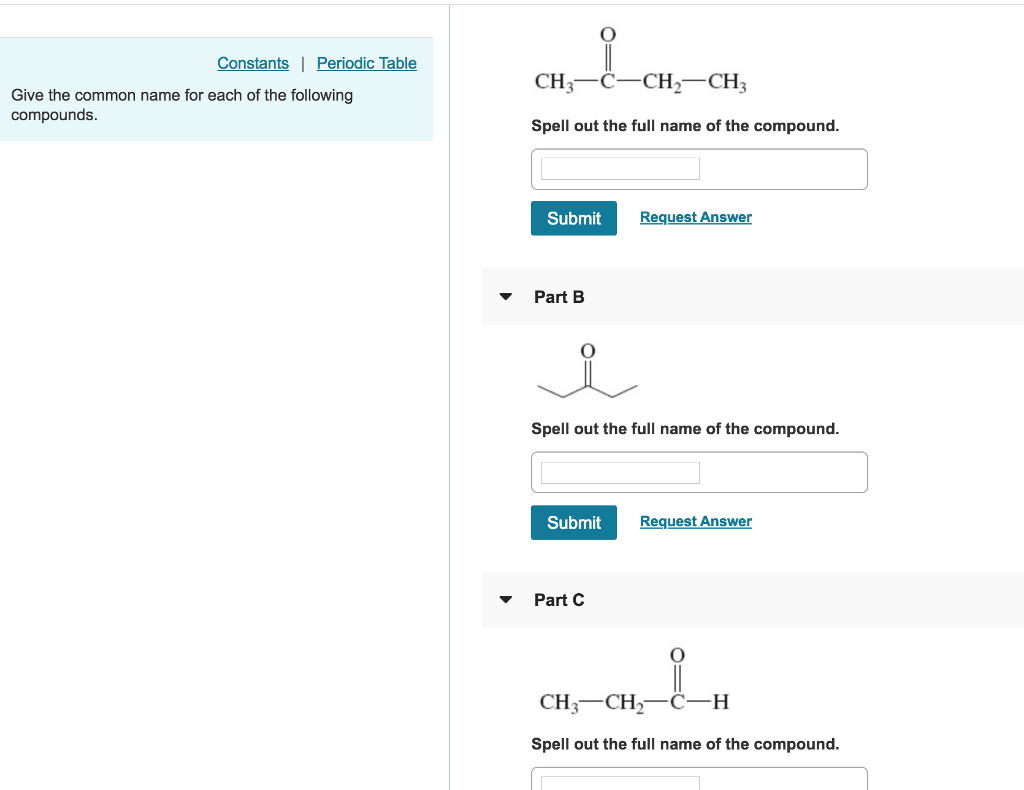Click the Part C answer input field
This screenshot has width=1024, height=790.
click(x=617, y=783)
